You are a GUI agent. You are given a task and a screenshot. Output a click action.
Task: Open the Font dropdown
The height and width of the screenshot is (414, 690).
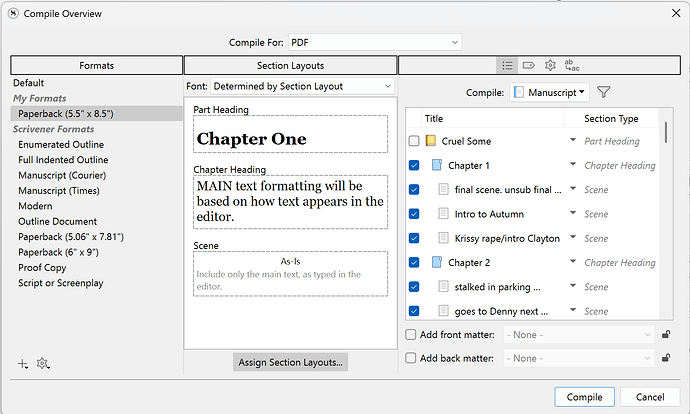[302, 86]
